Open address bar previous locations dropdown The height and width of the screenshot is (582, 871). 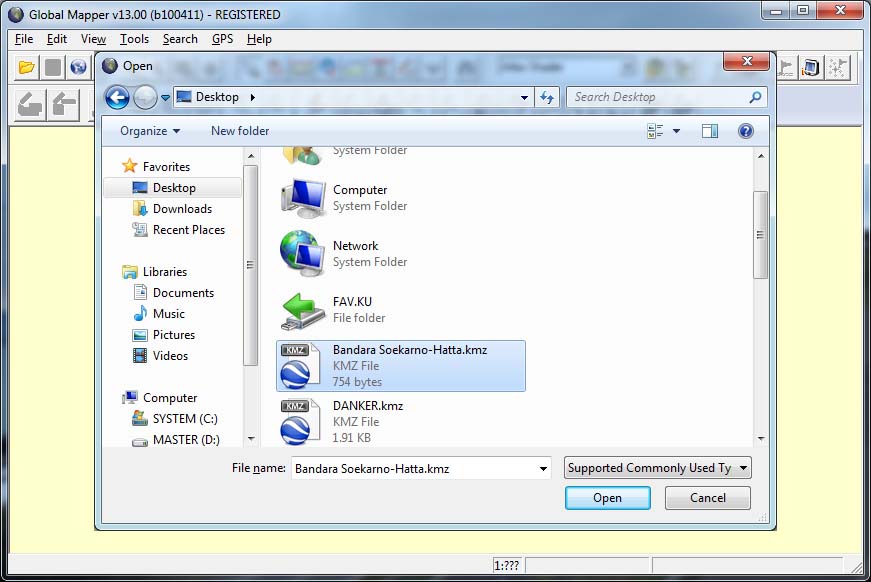524,98
